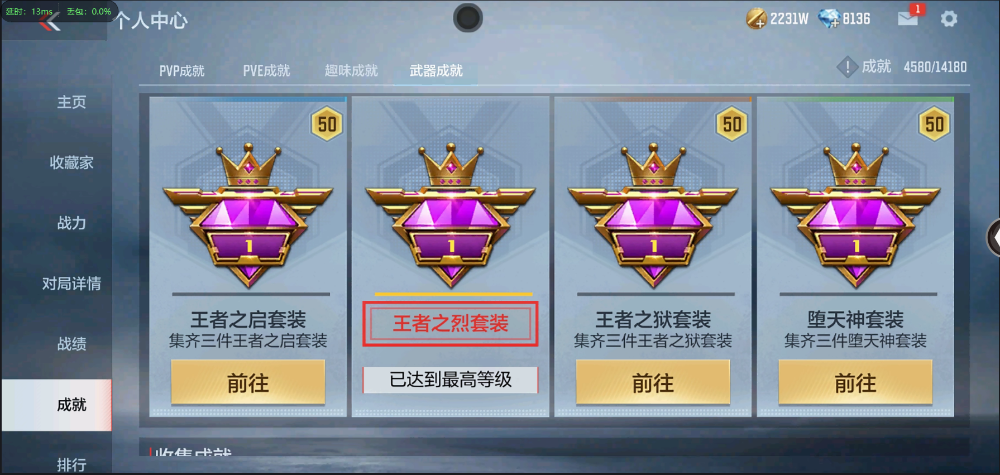Switch to PVE成就 tab

267,71
